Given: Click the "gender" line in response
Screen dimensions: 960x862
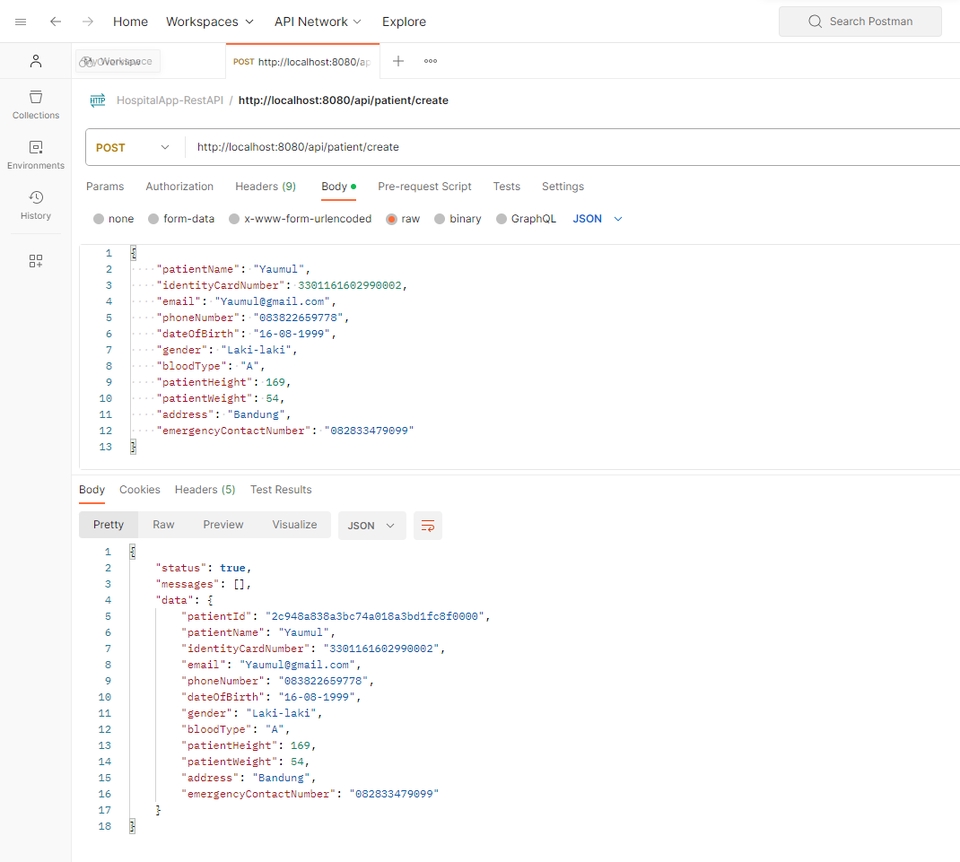Looking at the screenshot, I should tap(251, 713).
